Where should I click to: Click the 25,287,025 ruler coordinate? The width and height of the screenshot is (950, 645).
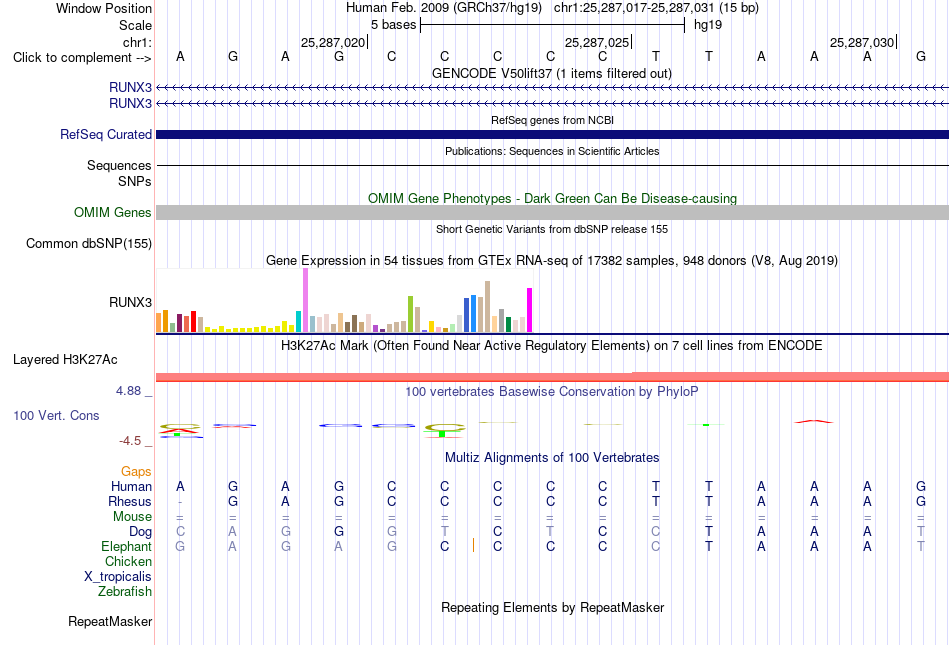[597, 42]
